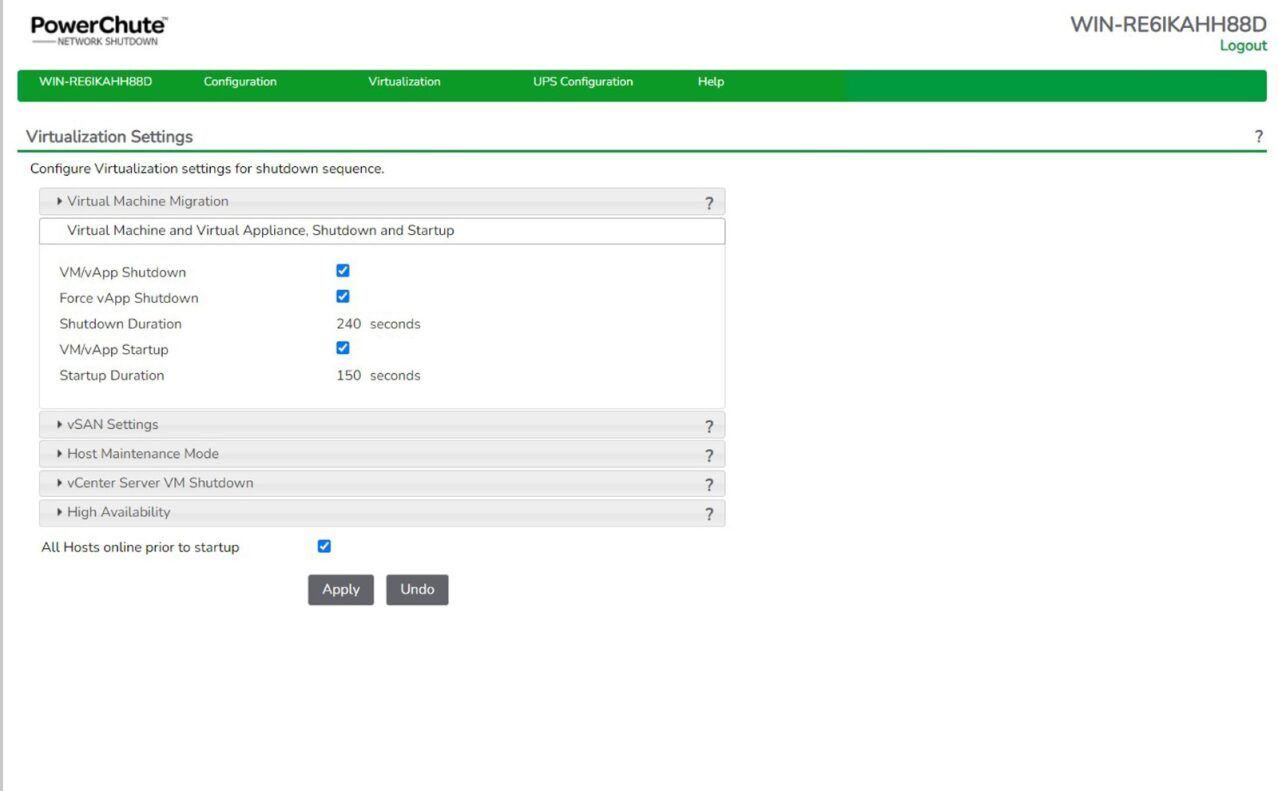Open the Configuration menu
Image resolution: width=1278 pixels, height=791 pixels.
pos(240,82)
